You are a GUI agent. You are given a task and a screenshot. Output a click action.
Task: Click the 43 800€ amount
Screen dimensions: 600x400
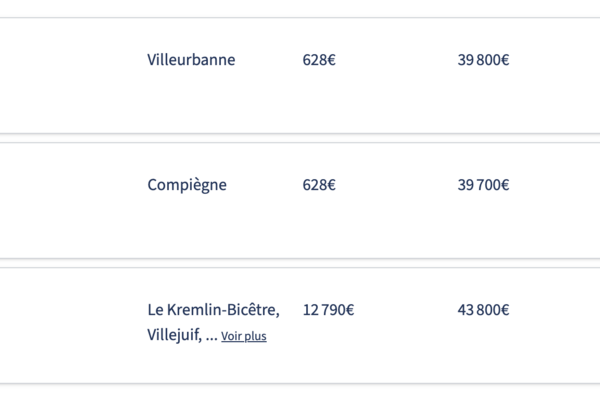[483, 310]
